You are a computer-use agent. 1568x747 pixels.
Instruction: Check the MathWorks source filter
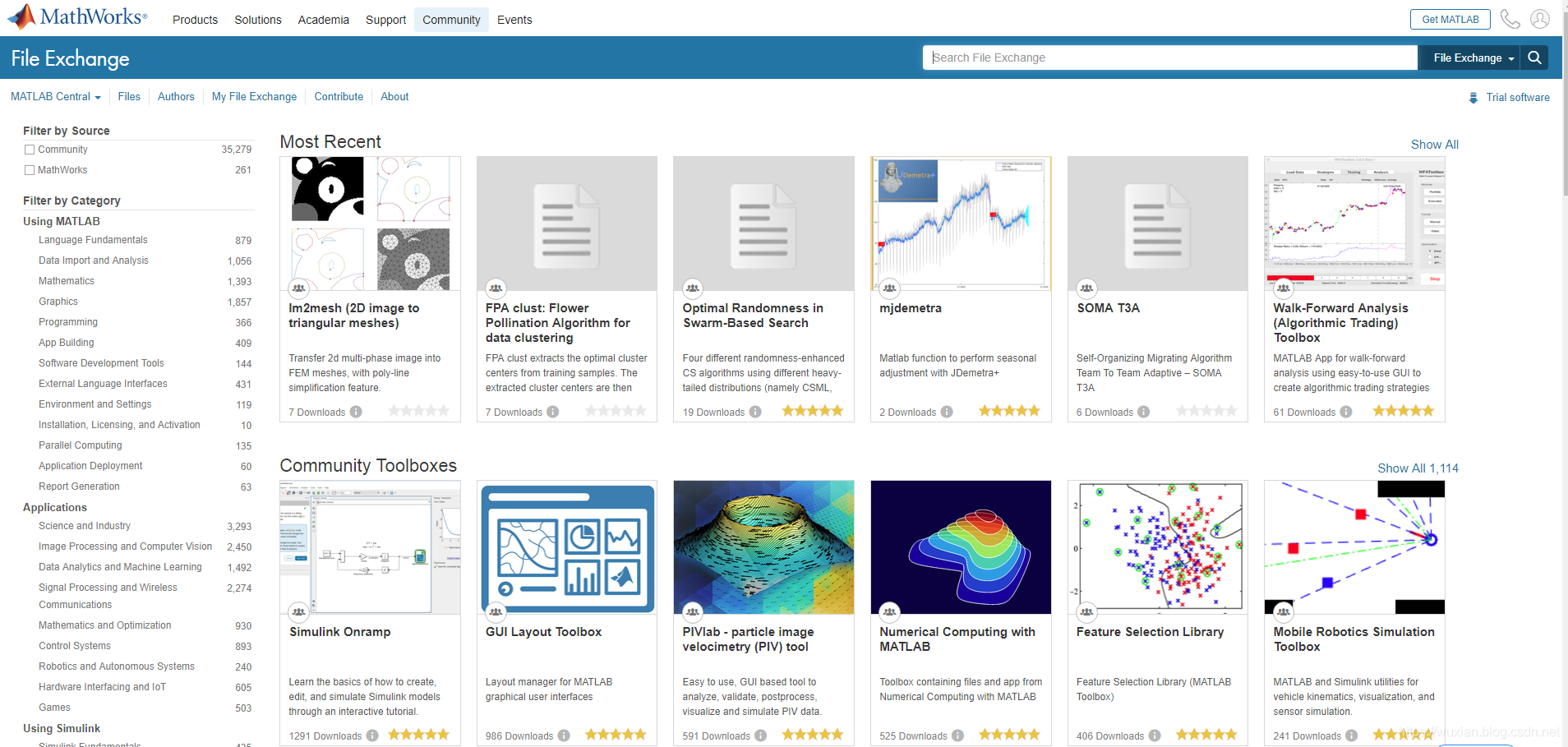[30, 170]
